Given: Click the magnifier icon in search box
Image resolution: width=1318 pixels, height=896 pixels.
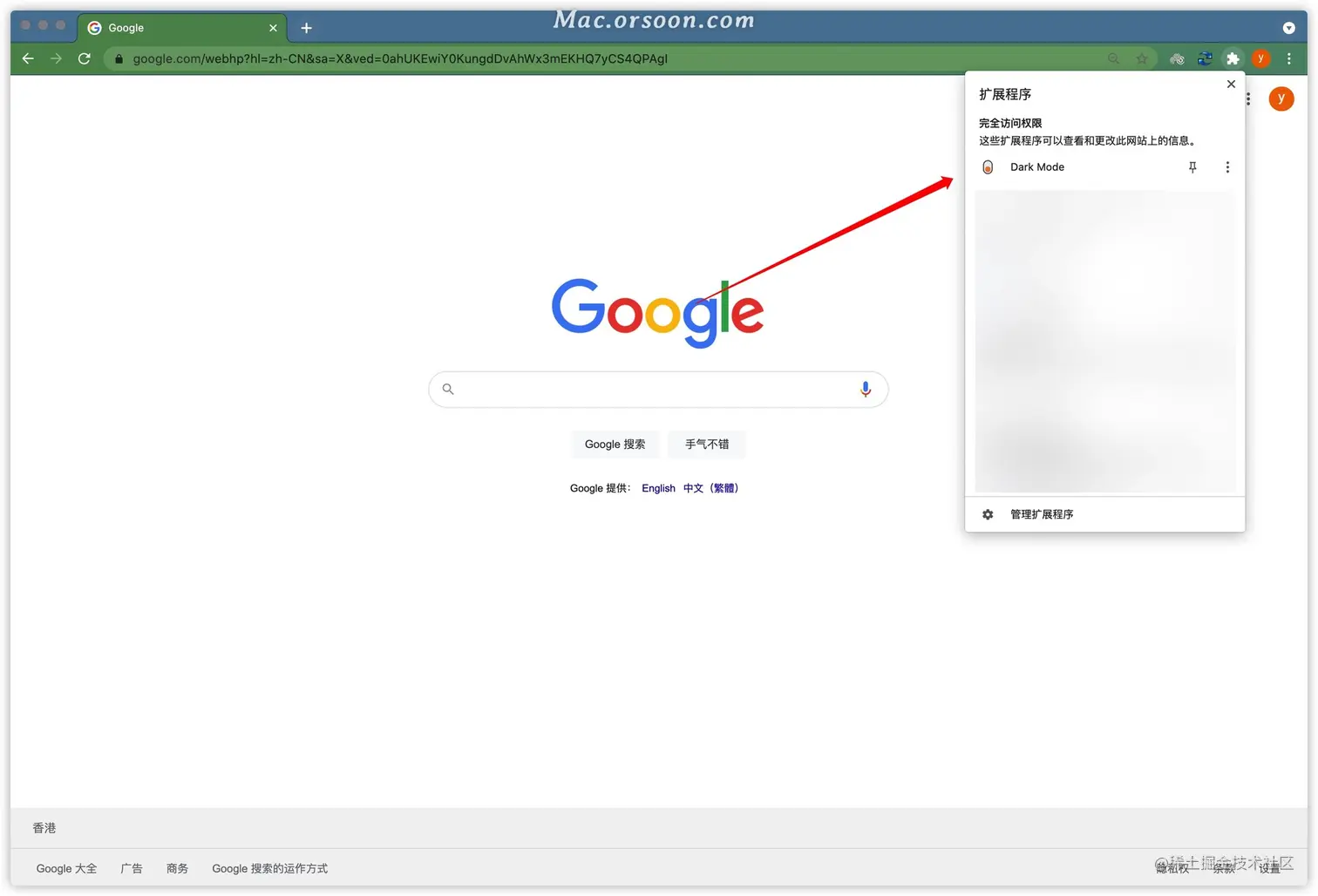Looking at the screenshot, I should (x=448, y=389).
